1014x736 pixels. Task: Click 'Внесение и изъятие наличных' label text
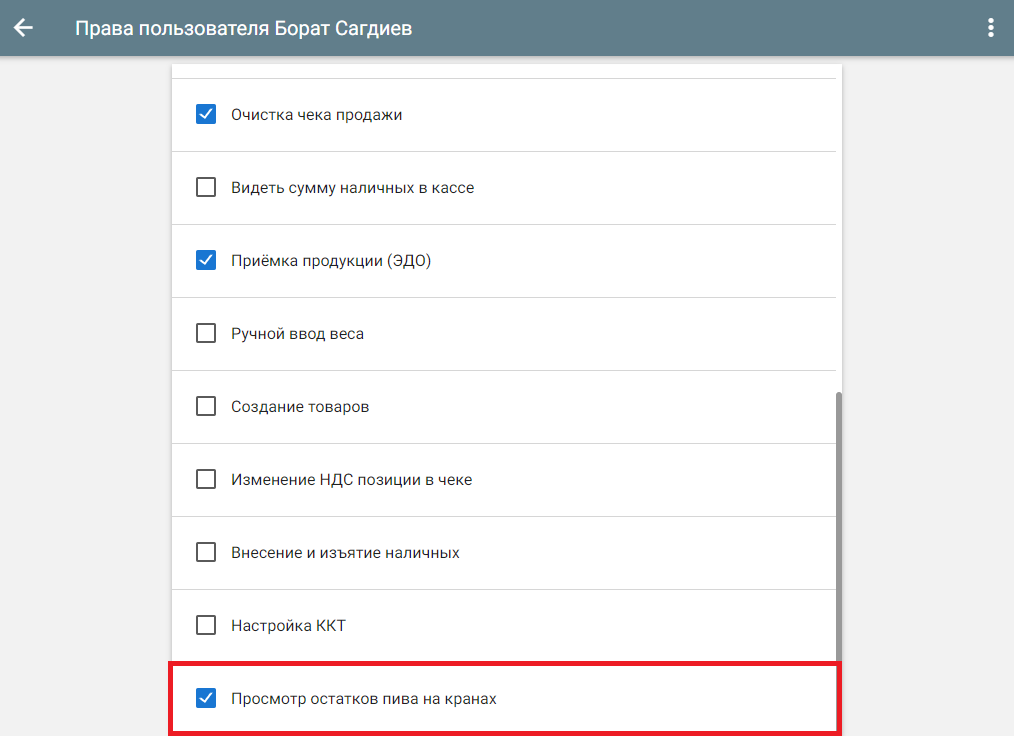tap(345, 553)
